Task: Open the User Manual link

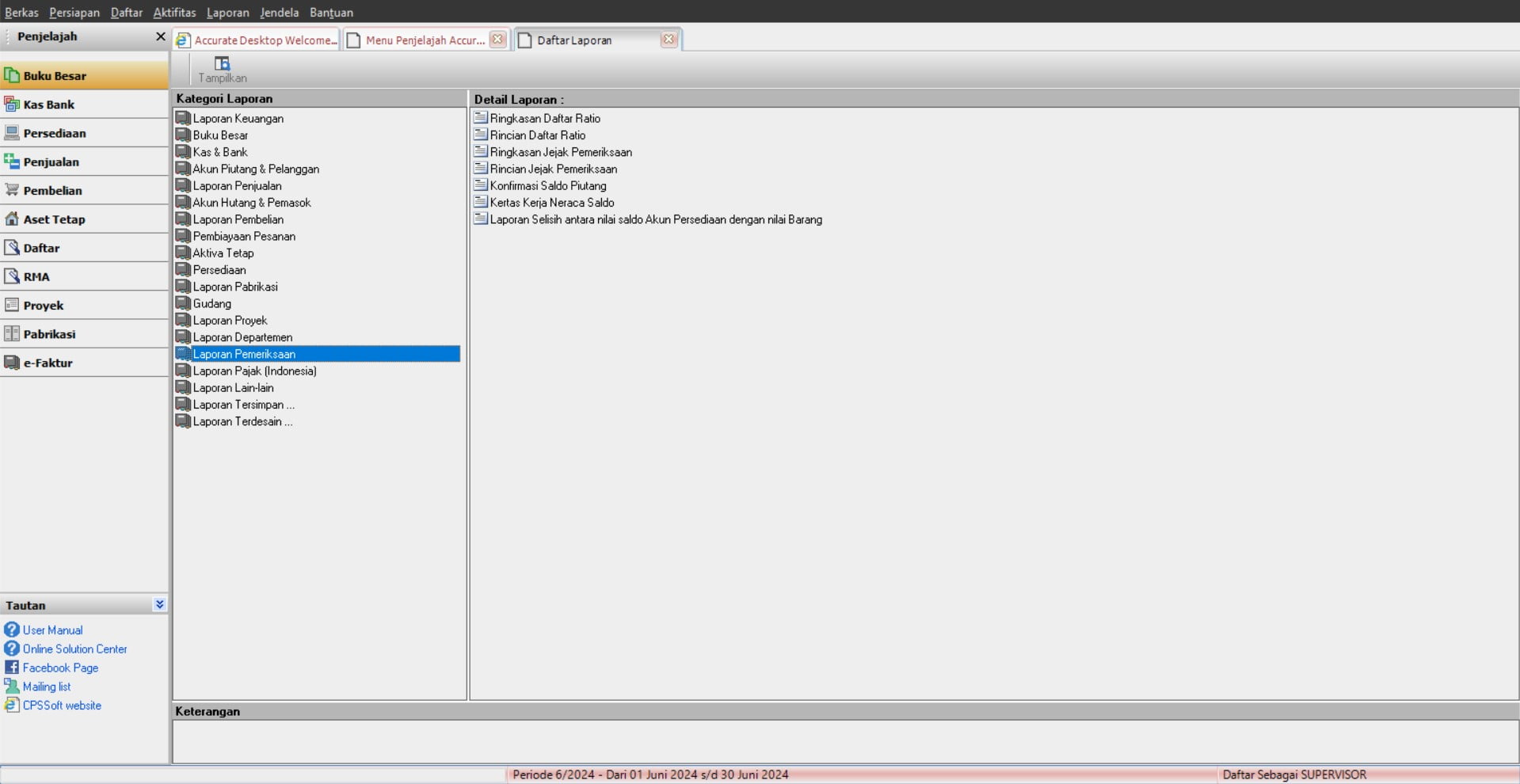Action: point(52,630)
